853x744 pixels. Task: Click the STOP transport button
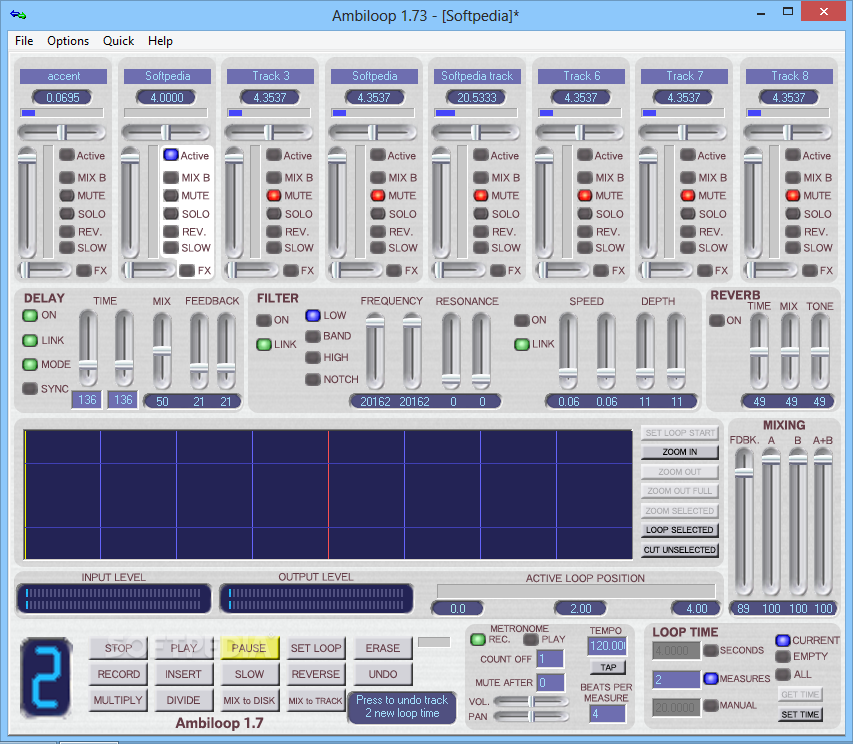pos(118,648)
